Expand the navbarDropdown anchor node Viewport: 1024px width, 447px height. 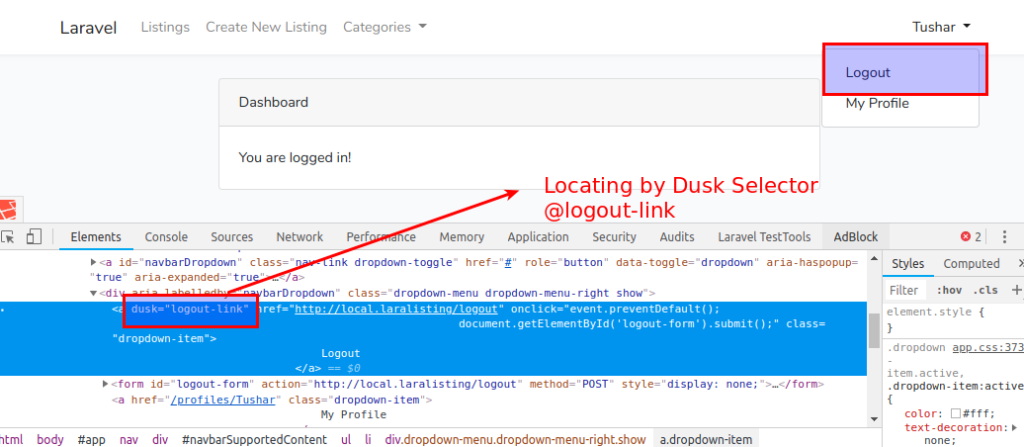point(93,262)
